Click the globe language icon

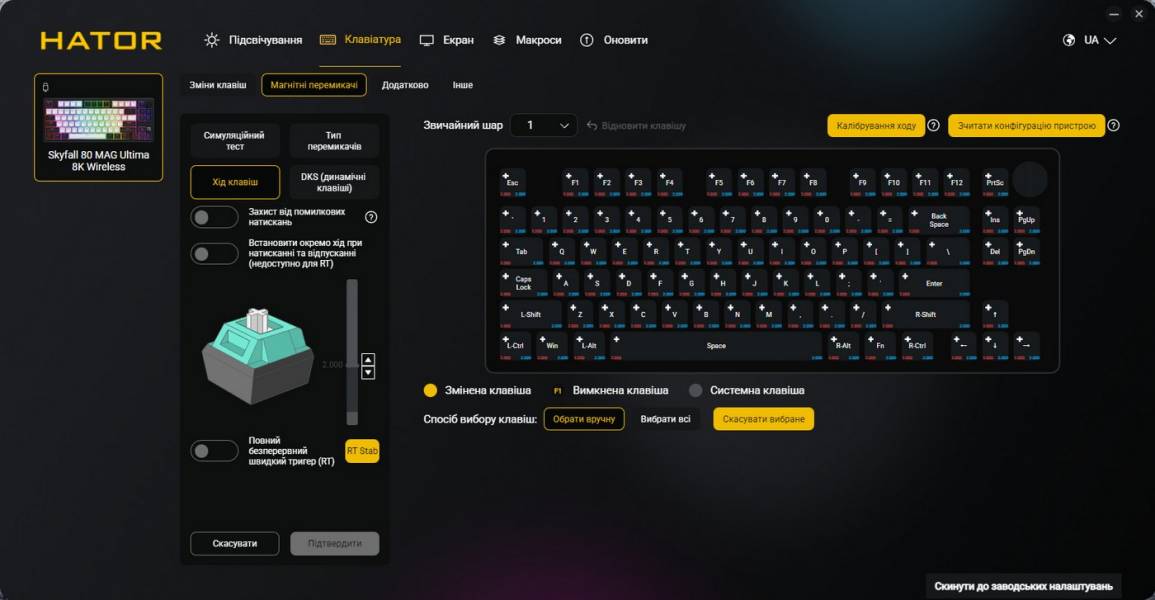[1069, 40]
